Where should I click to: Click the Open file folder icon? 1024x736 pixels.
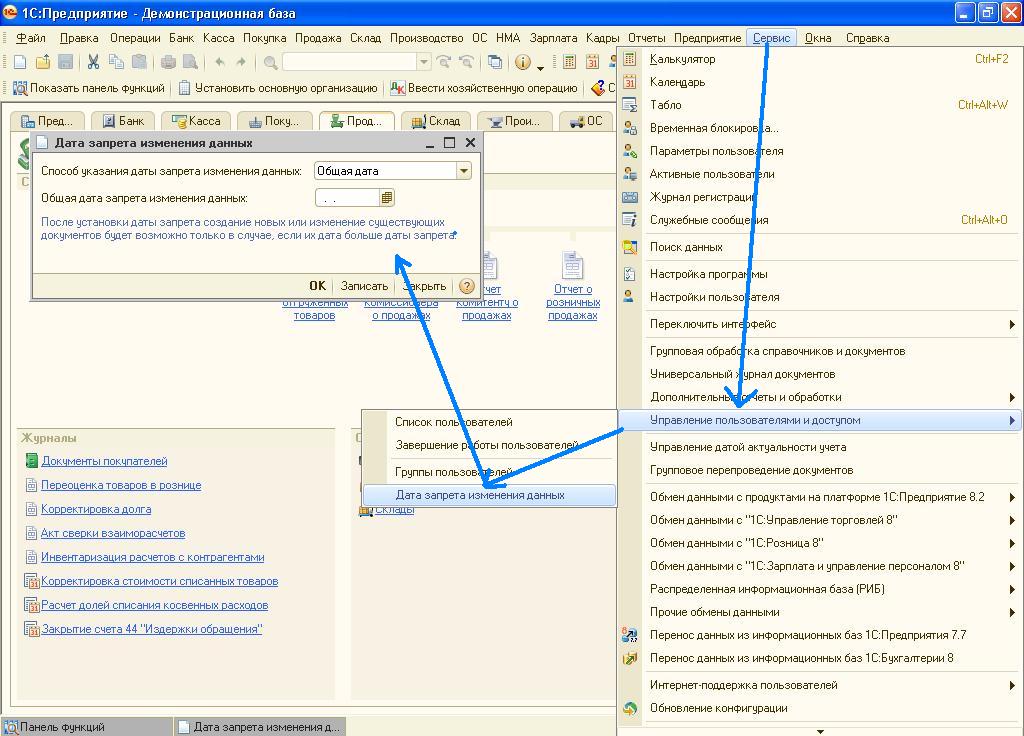[42, 62]
